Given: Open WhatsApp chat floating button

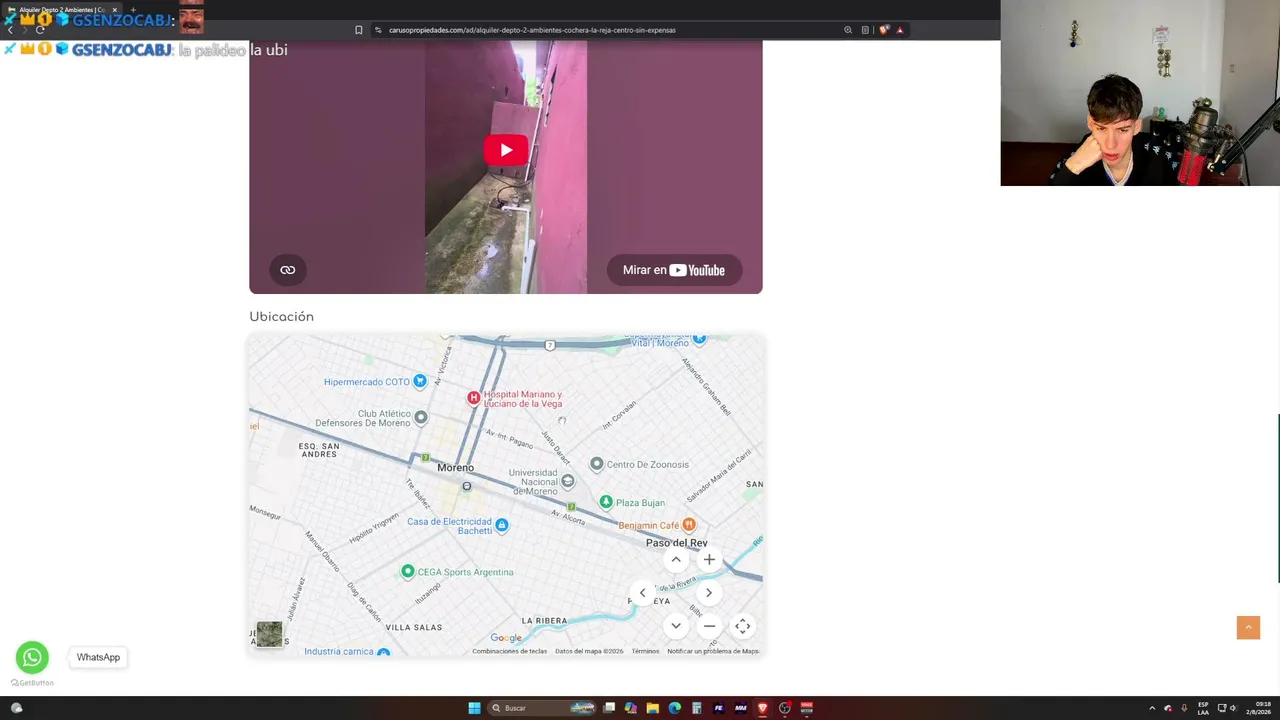Looking at the screenshot, I should pyautogui.click(x=32, y=657).
